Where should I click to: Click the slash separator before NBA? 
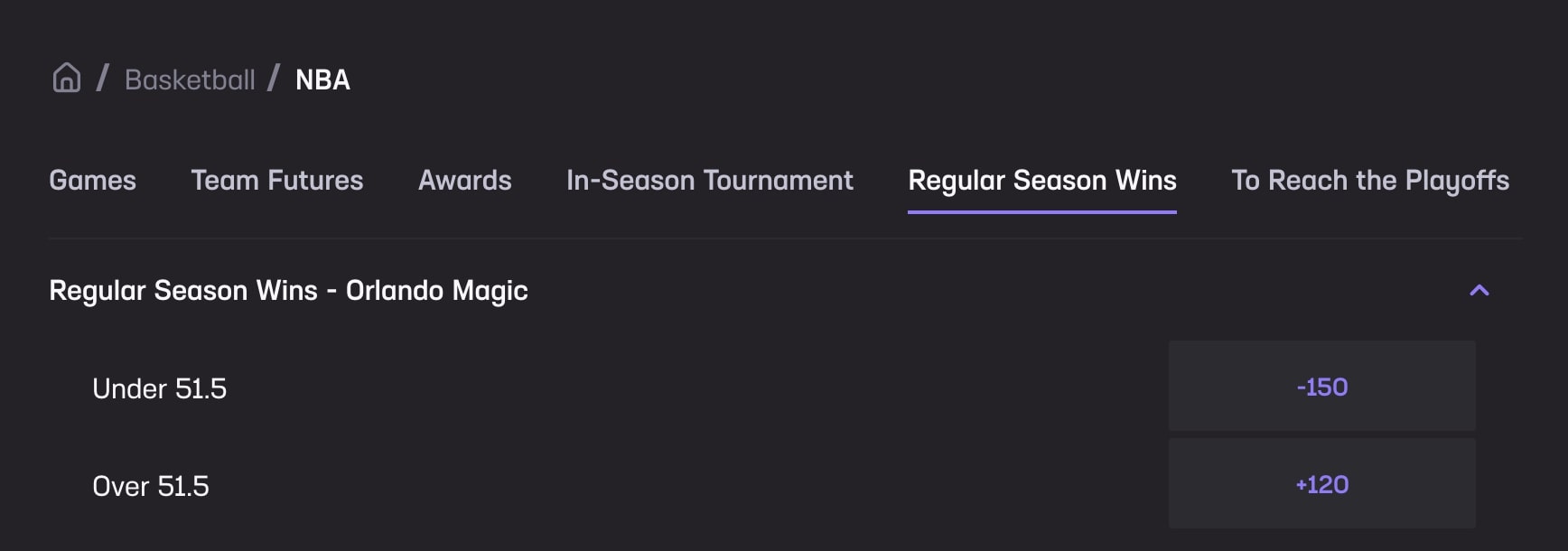tap(274, 79)
